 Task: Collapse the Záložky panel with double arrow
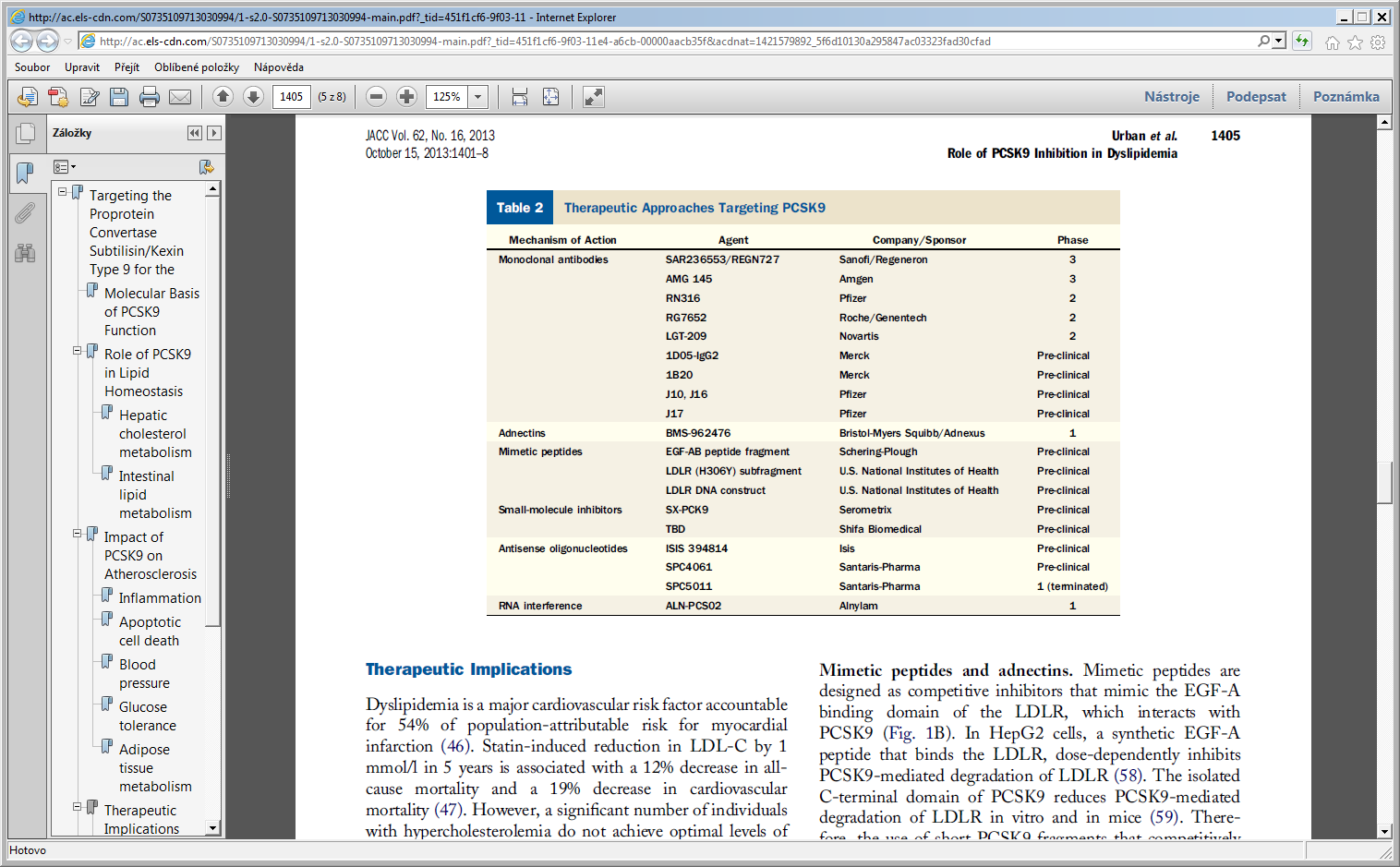[x=194, y=133]
